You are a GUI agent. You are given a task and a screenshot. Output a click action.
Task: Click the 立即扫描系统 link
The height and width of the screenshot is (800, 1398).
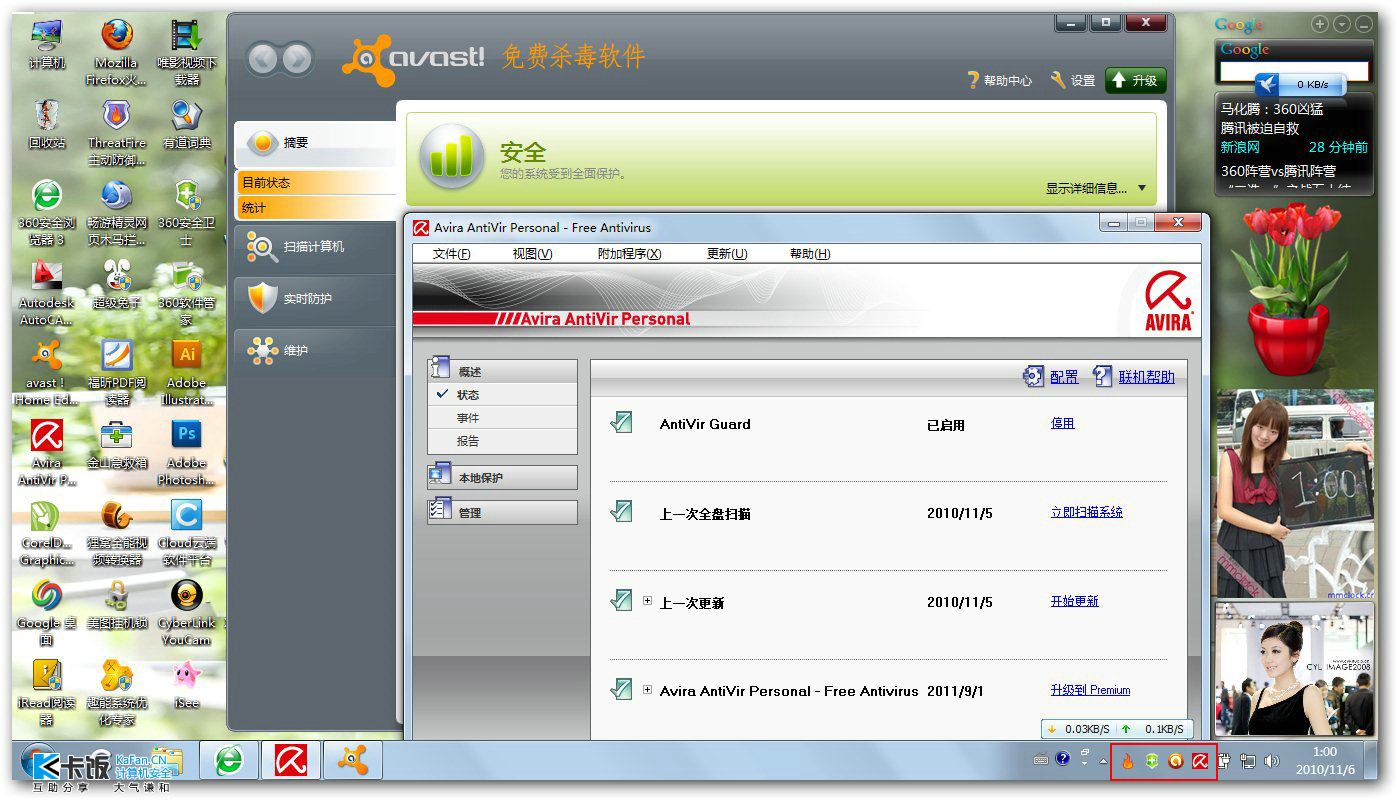click(x=1087, y=512)
